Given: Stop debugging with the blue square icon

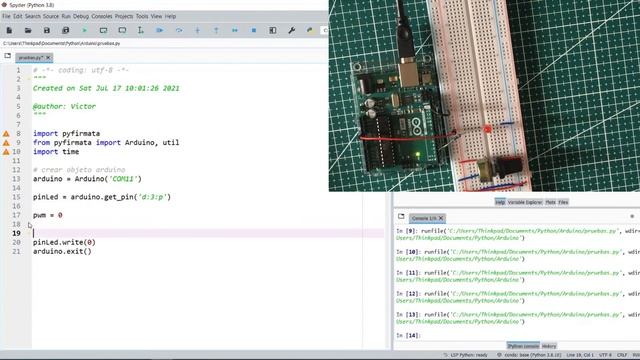Looking at the screenshot, I should coord(253,30).
